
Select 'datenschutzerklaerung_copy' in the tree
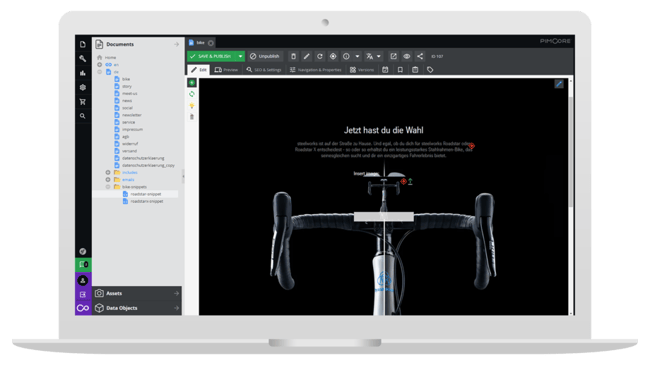[148, 165]
